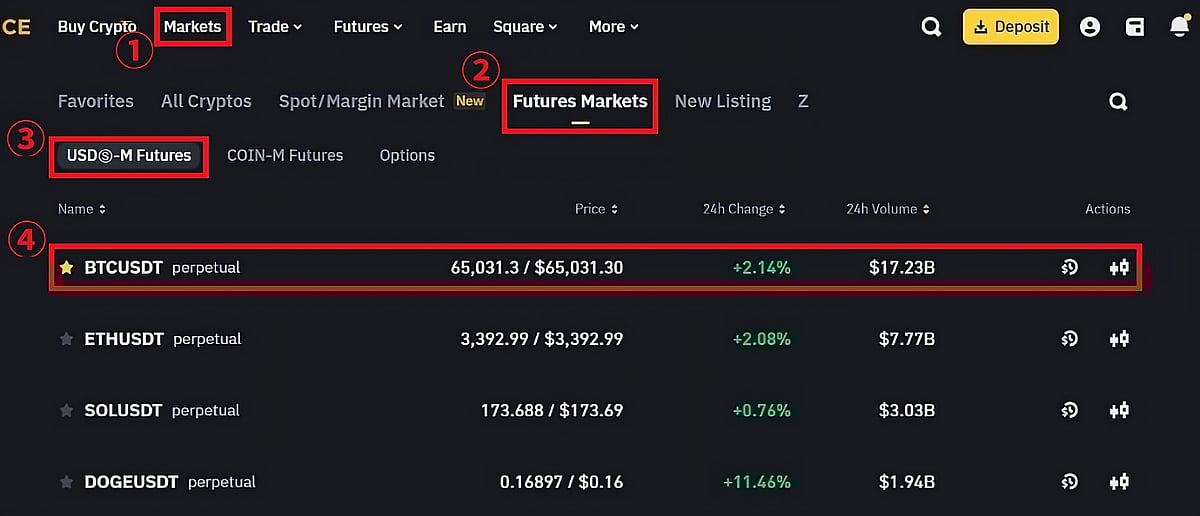The image size is (1200, 516).
Task: Open the More dropdown menu
Action: (x=613, y=27)
